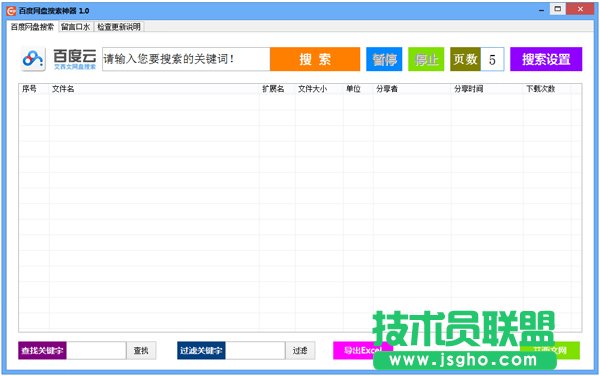The height and width of the screenshot is (376, 600).
Task: Click the 过滤 filter button
Action: 300,350
